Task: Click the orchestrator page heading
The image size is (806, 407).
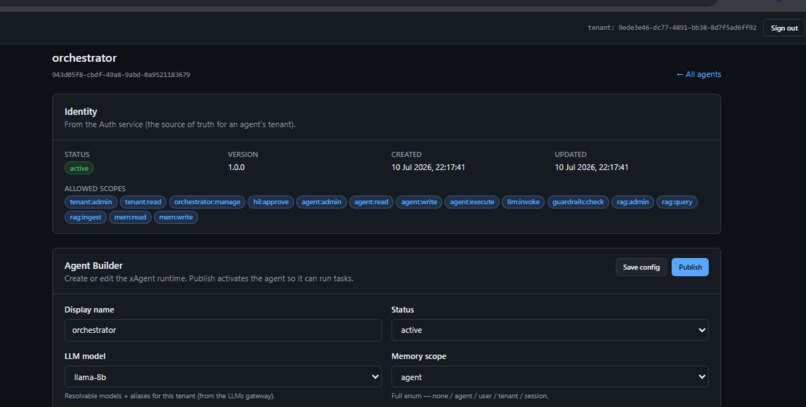Action: point(84,58)
